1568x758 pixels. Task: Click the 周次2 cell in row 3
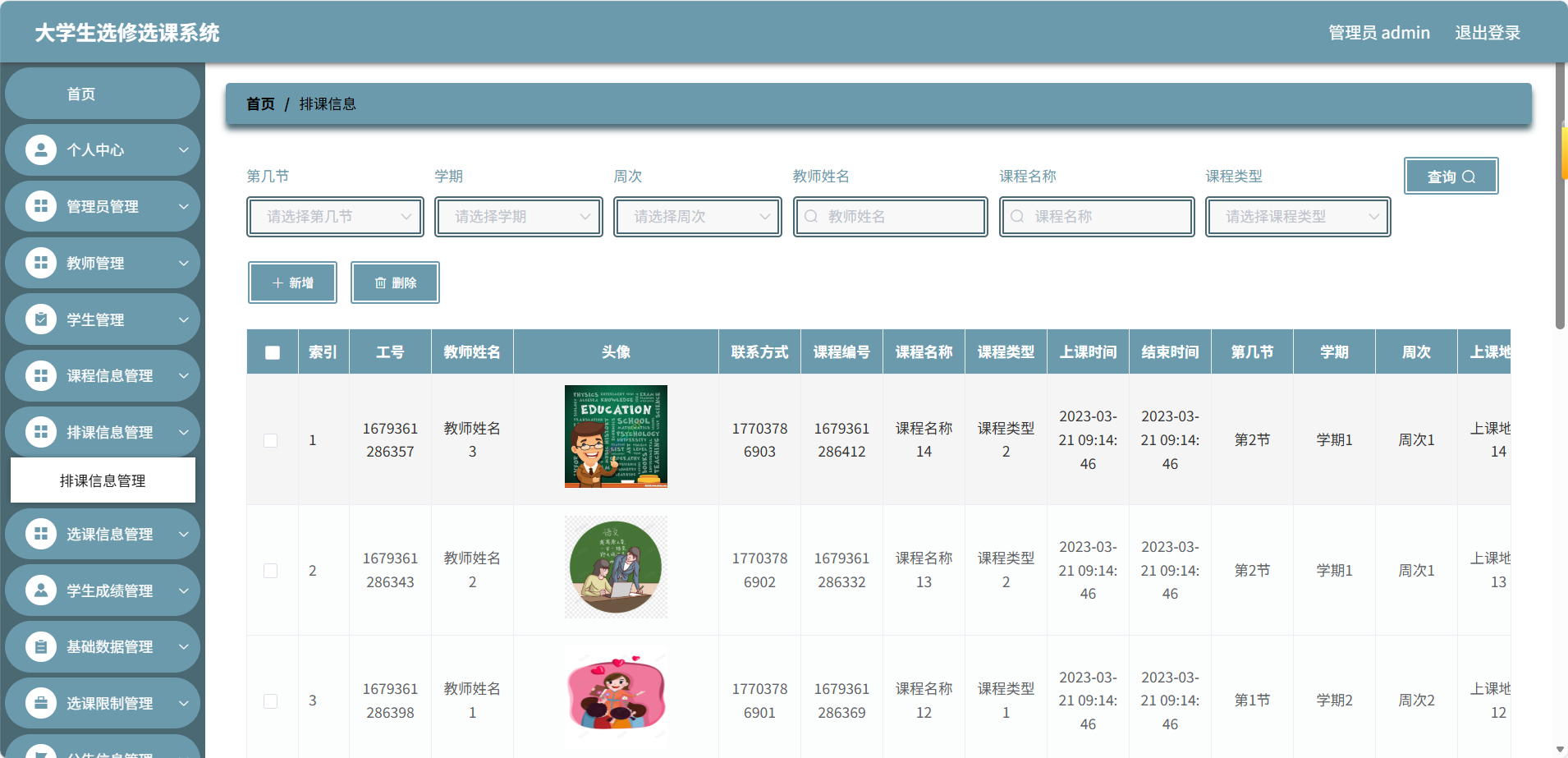(x=1416, y=701)
